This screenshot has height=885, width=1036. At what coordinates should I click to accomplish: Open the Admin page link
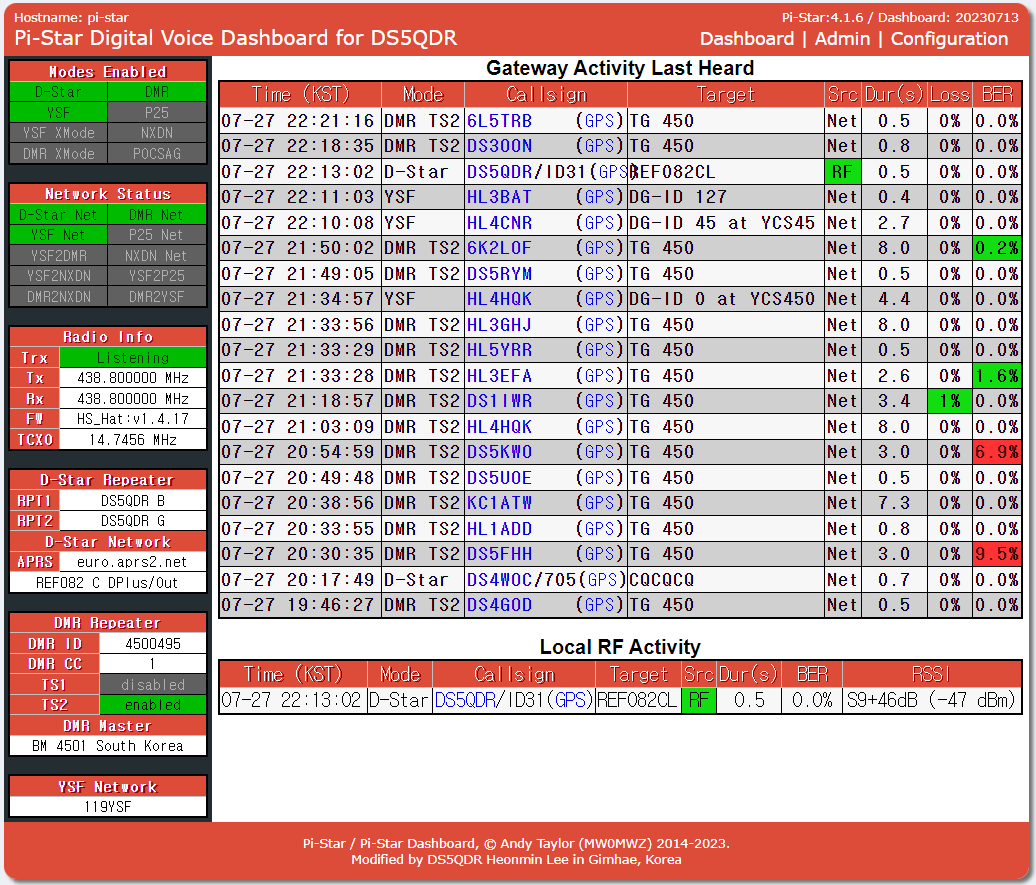[842, 38]
